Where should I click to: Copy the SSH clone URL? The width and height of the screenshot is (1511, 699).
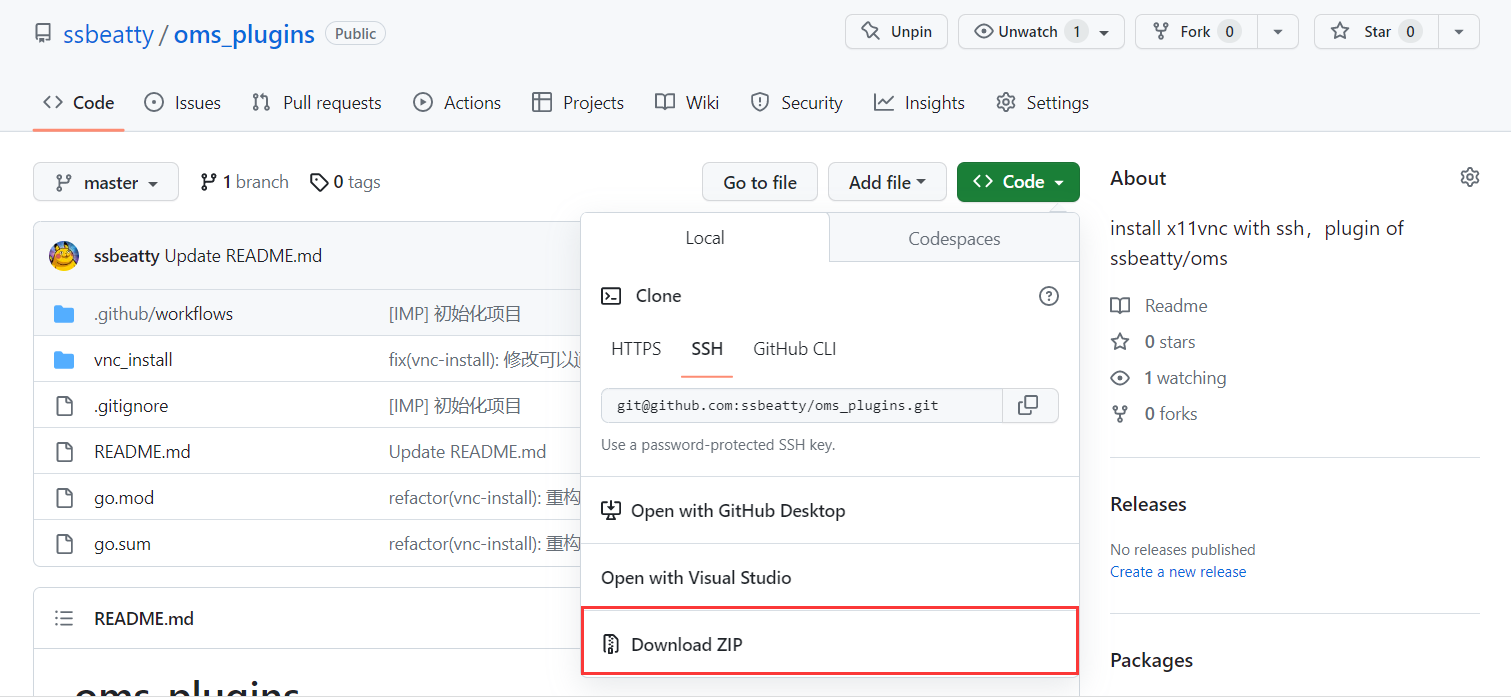[1029, 405]
